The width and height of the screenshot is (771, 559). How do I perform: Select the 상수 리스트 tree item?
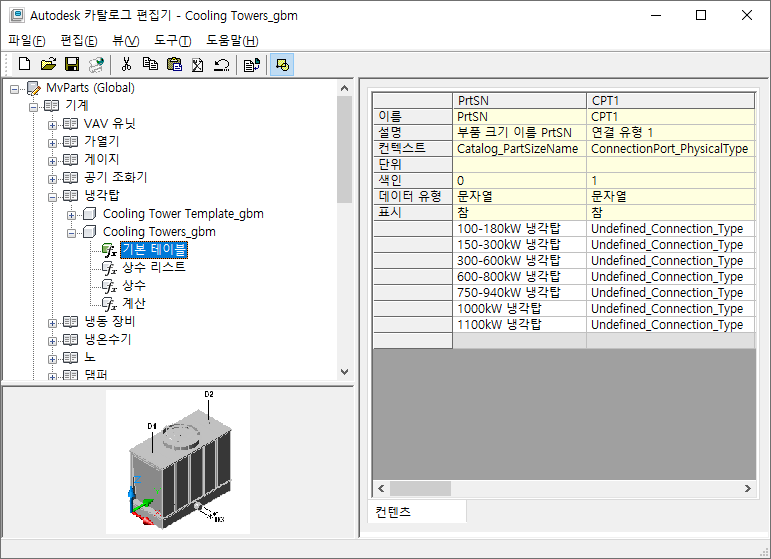click(x=154, y=267)
